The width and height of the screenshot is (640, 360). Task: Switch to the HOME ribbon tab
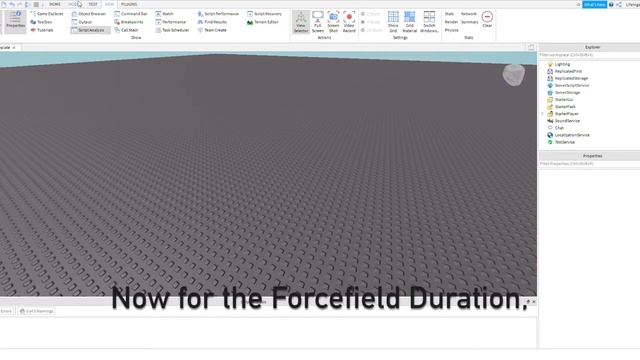[x=55, y=4]
